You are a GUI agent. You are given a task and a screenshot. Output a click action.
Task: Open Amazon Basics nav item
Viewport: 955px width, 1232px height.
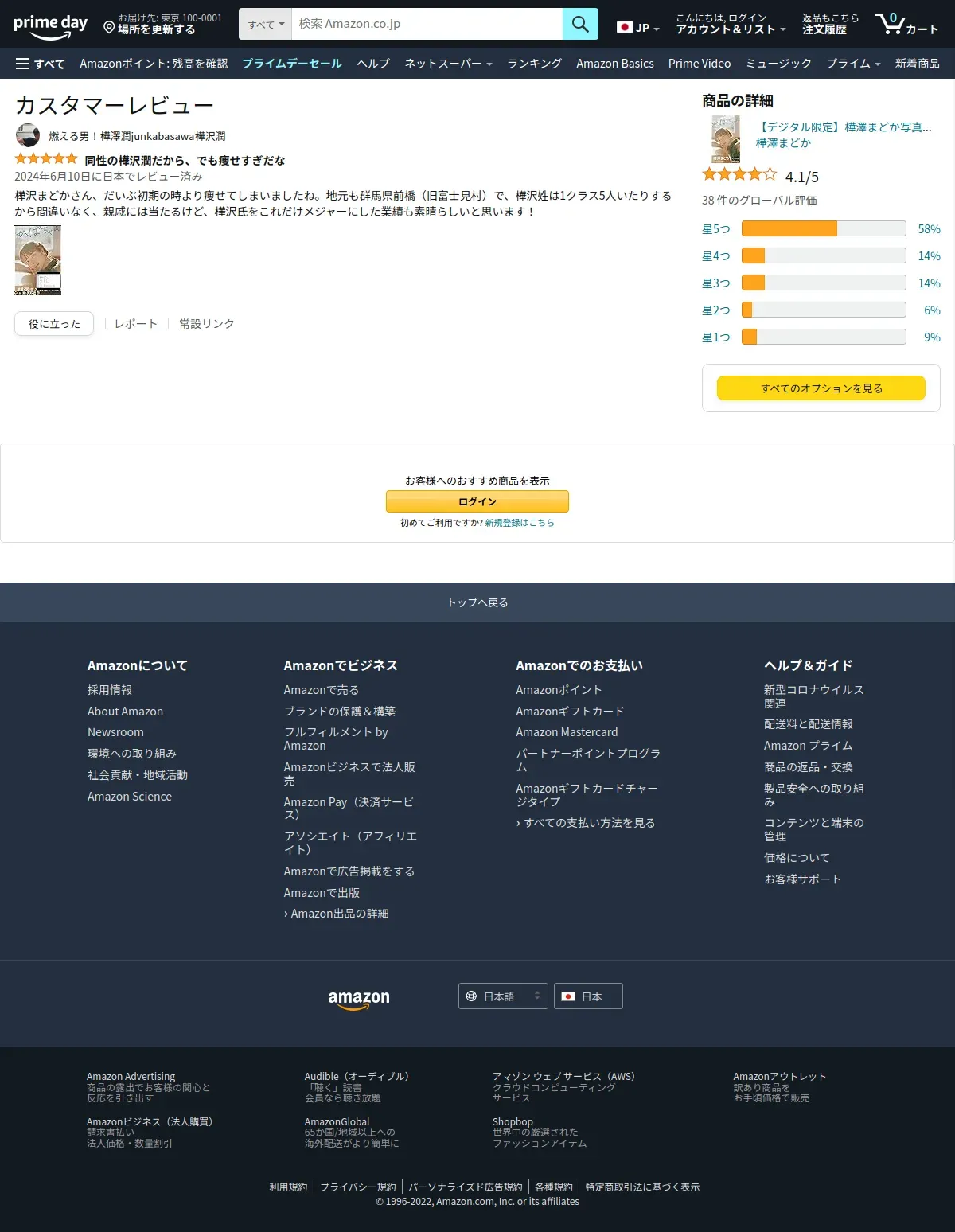[615, 64]
